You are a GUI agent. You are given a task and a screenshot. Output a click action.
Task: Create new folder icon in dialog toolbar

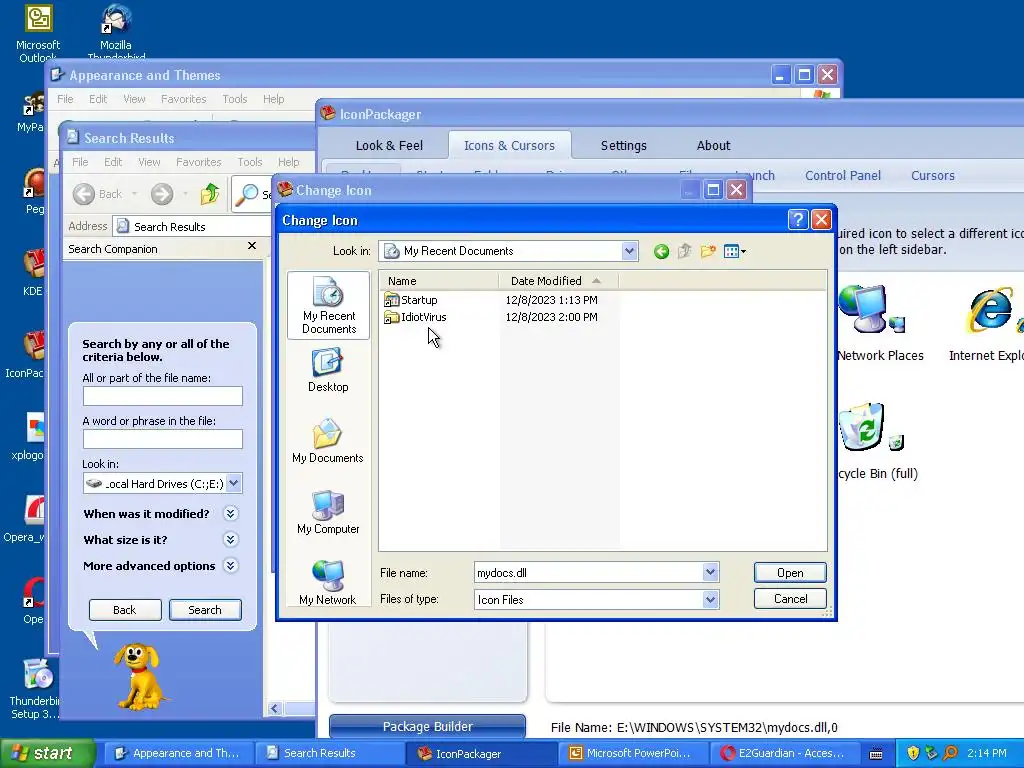(708, 251)
